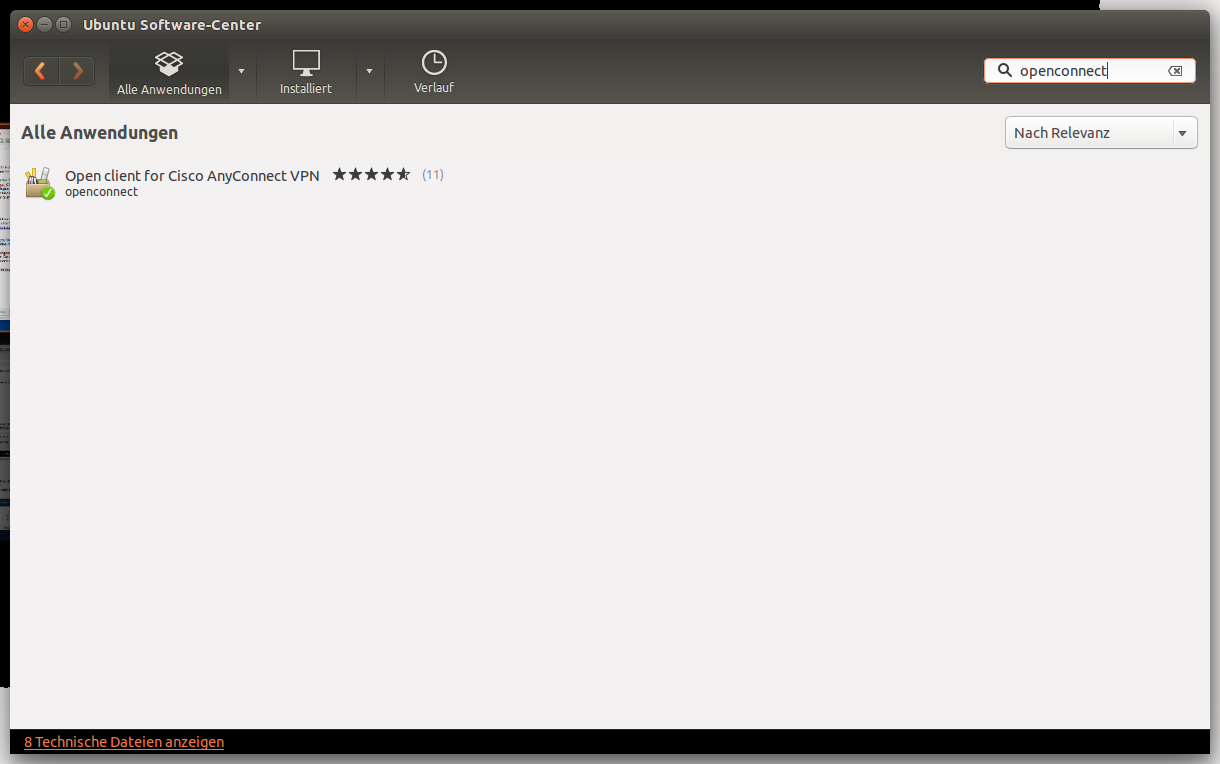Minimize the Ubuntu Software-Center window
Screen dimensions: 1220x764
[x=45, y=24]
